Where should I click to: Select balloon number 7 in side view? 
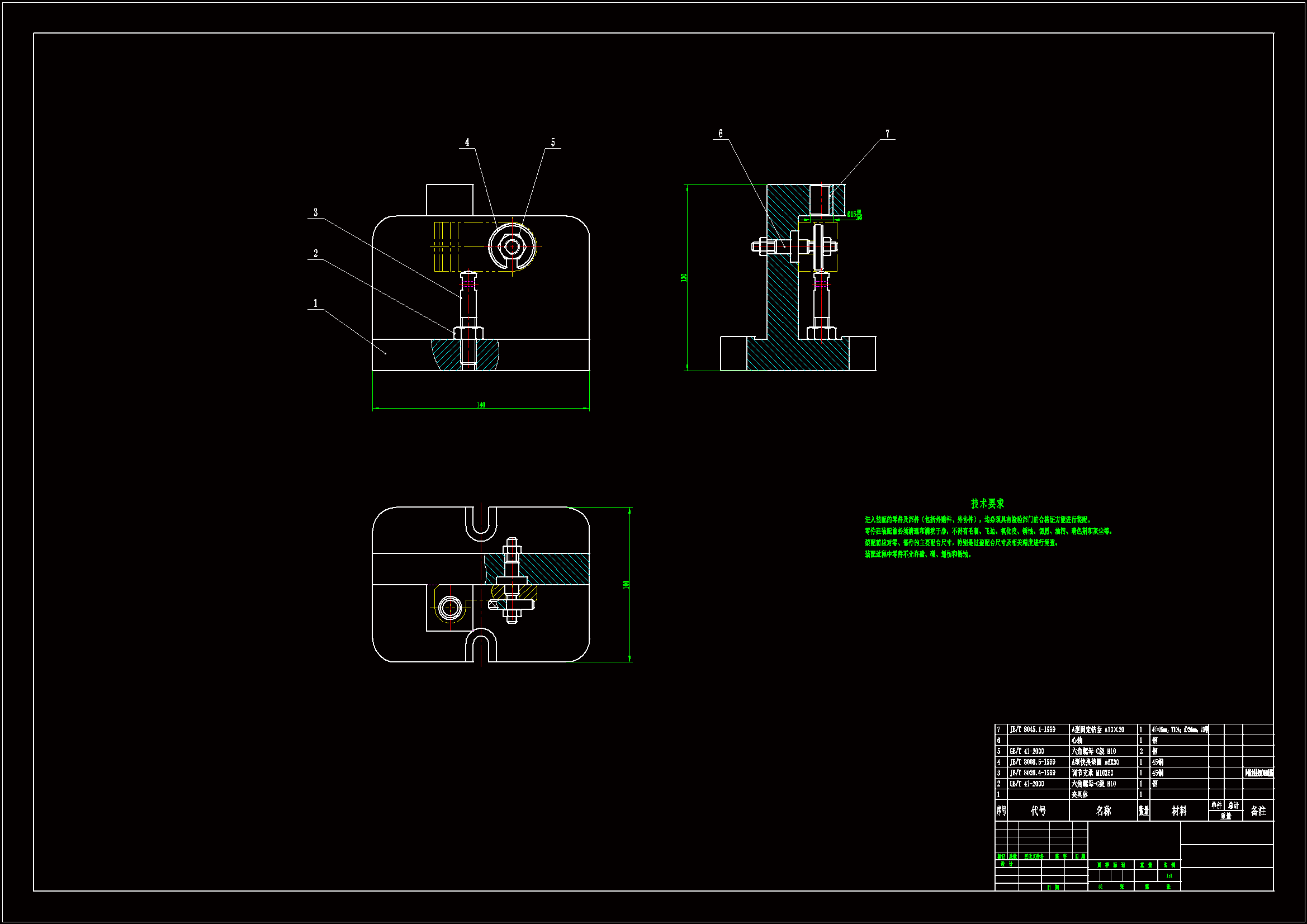coord(888,134)
